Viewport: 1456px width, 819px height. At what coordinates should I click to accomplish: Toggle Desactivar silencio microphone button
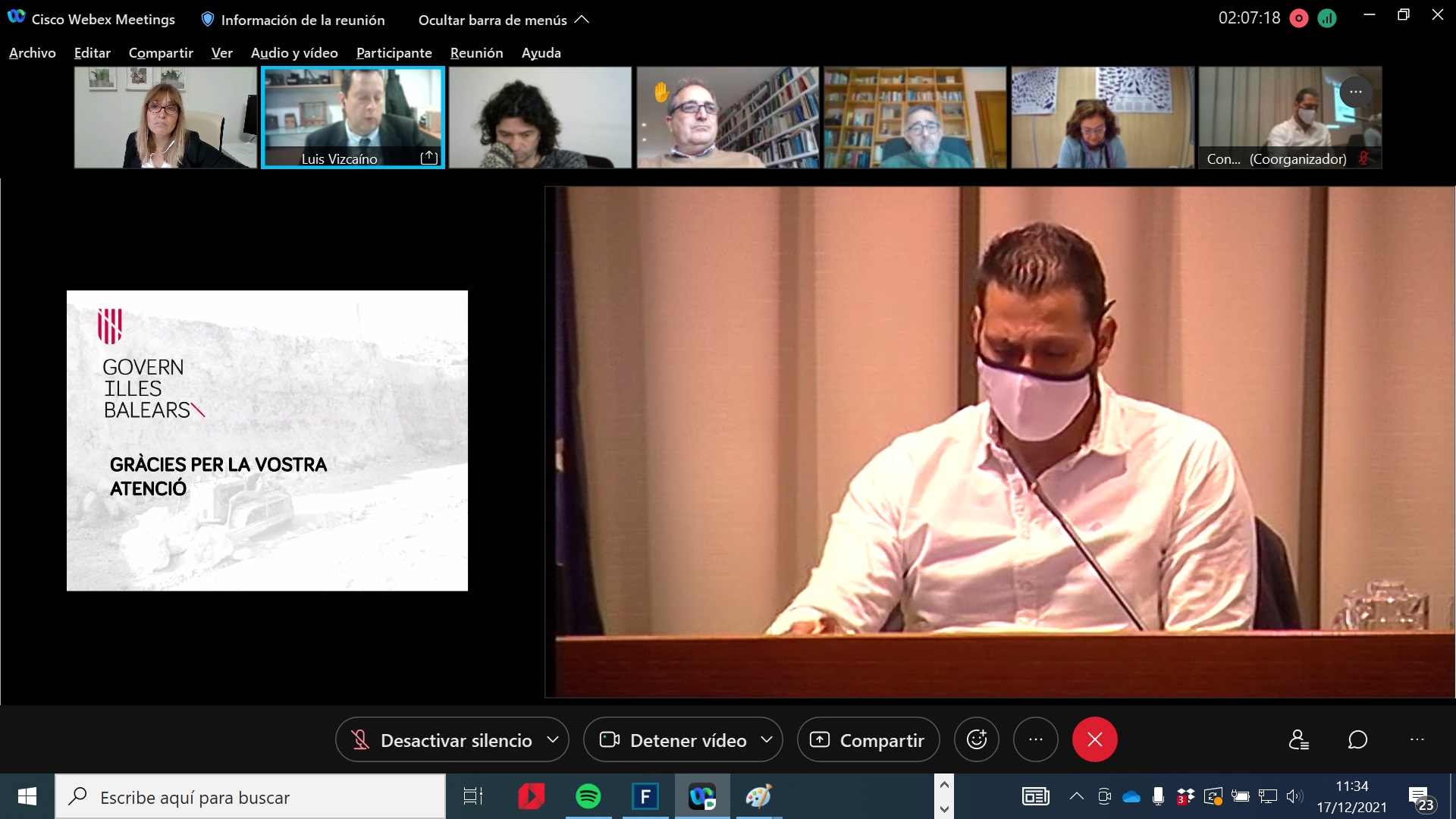pyautogui.click(x=443, y=740)
